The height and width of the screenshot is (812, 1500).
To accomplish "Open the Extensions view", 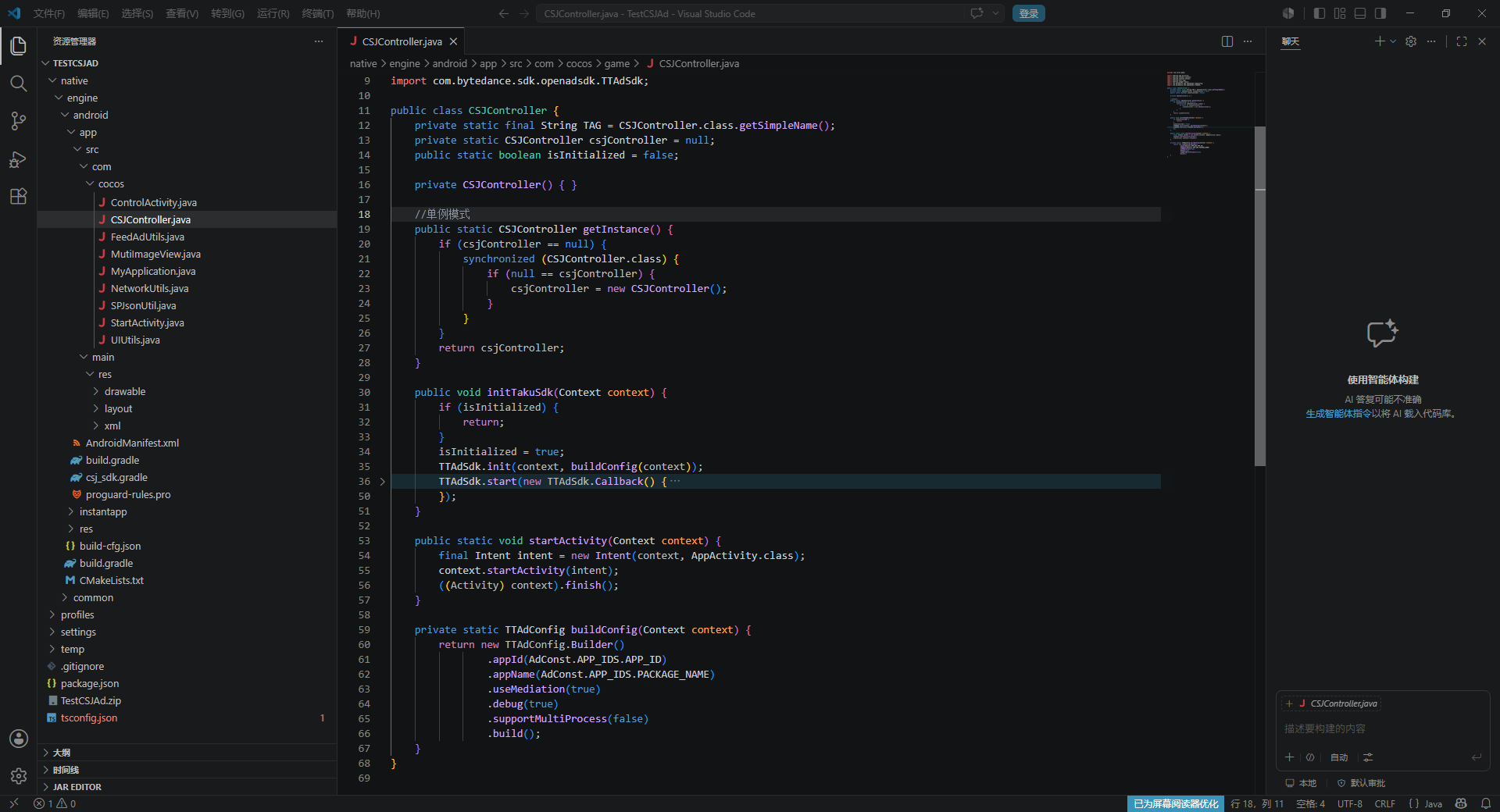I will click(19, 197).
